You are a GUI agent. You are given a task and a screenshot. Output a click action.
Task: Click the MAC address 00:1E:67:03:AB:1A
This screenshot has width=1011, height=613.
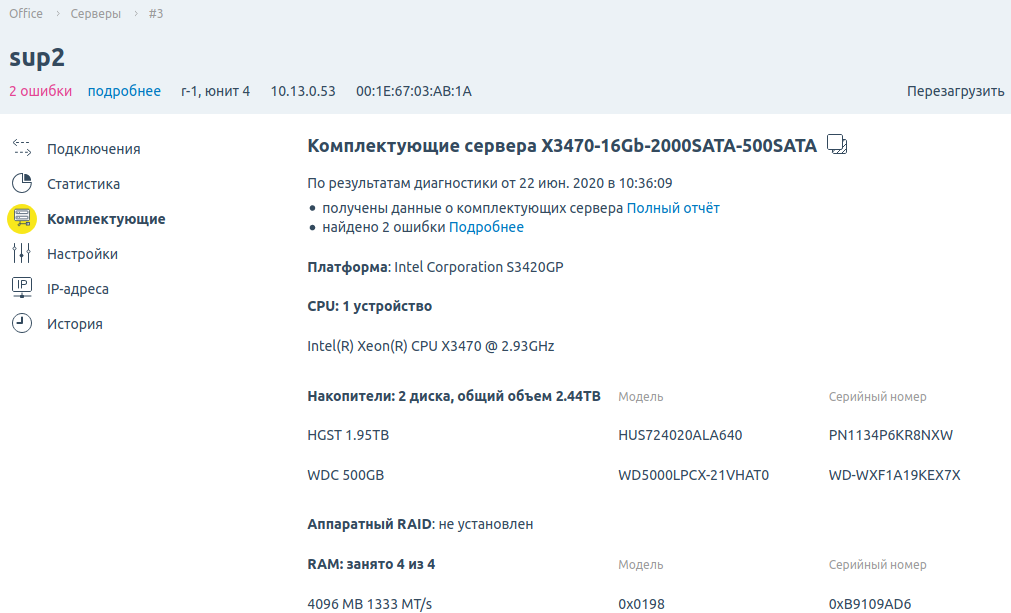coord(414,91)
